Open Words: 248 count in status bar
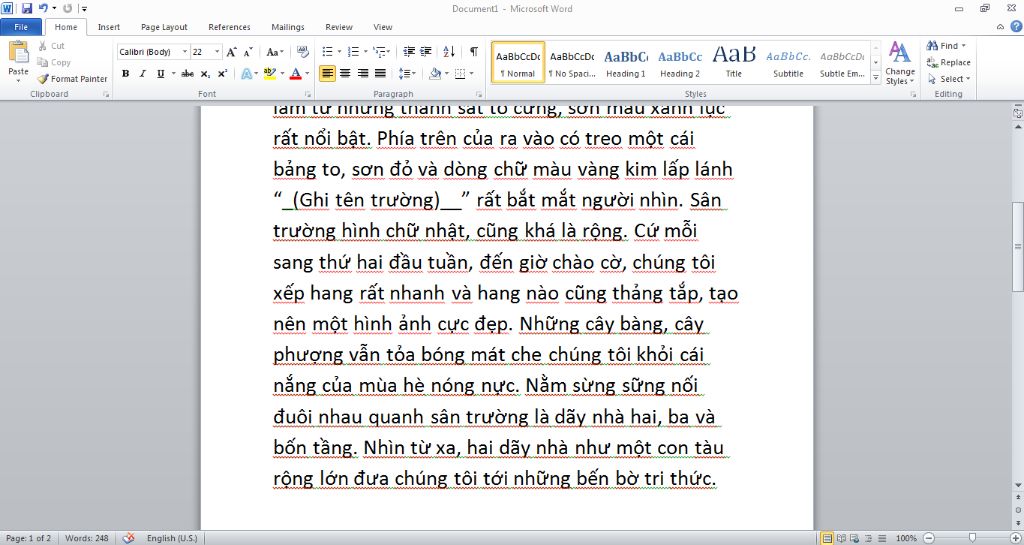 tap(87, 538)
